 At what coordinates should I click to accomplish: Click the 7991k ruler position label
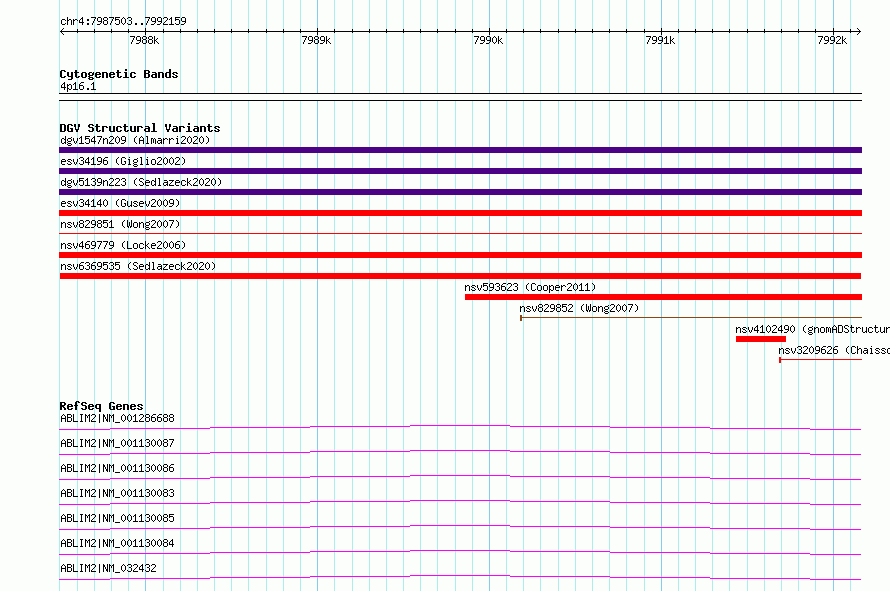click(x=660, y=40)
